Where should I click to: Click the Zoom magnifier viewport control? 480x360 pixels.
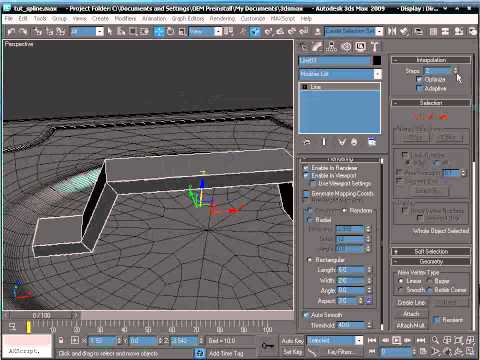[435, 340]
